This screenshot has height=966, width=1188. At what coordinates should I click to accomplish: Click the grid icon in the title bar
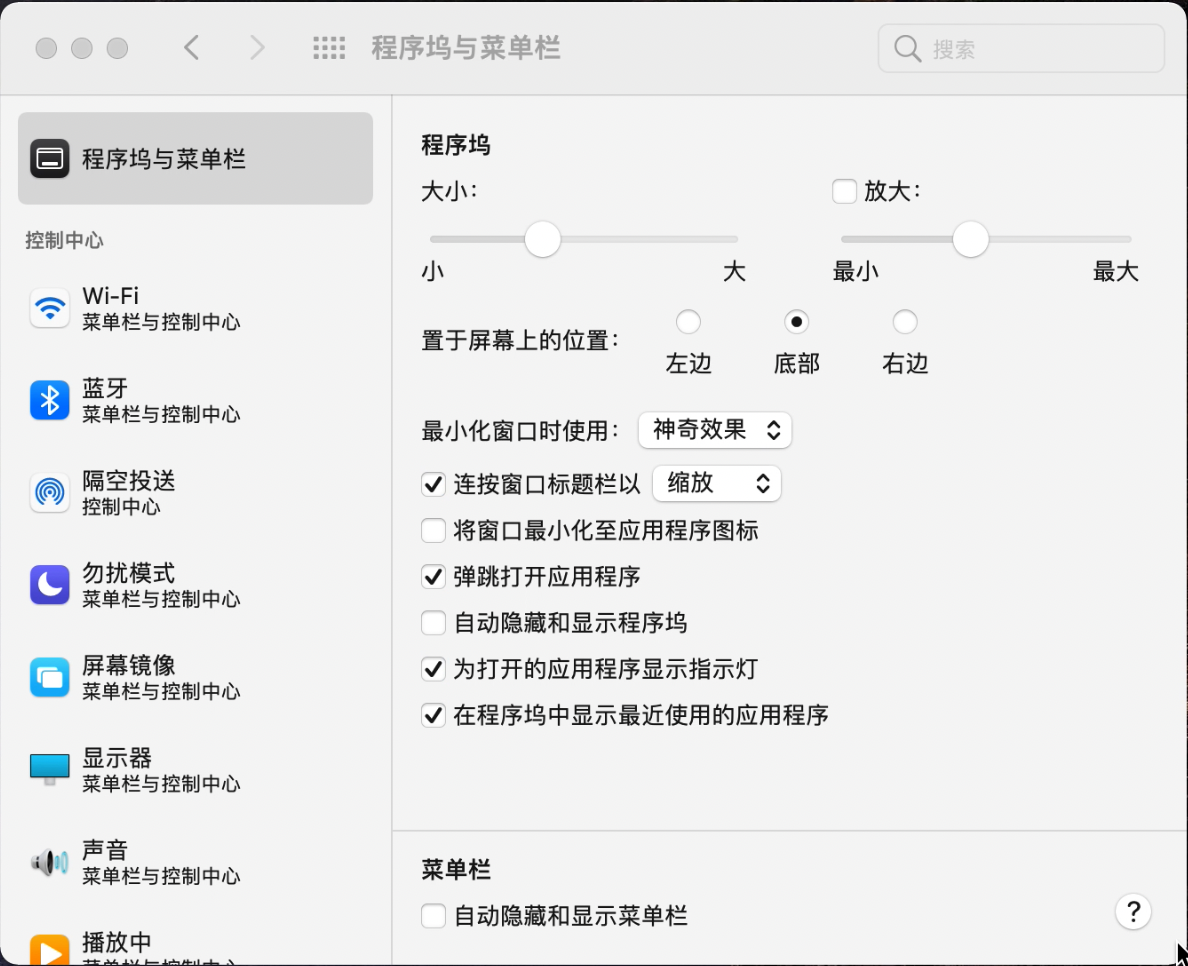tap(329, 47)
